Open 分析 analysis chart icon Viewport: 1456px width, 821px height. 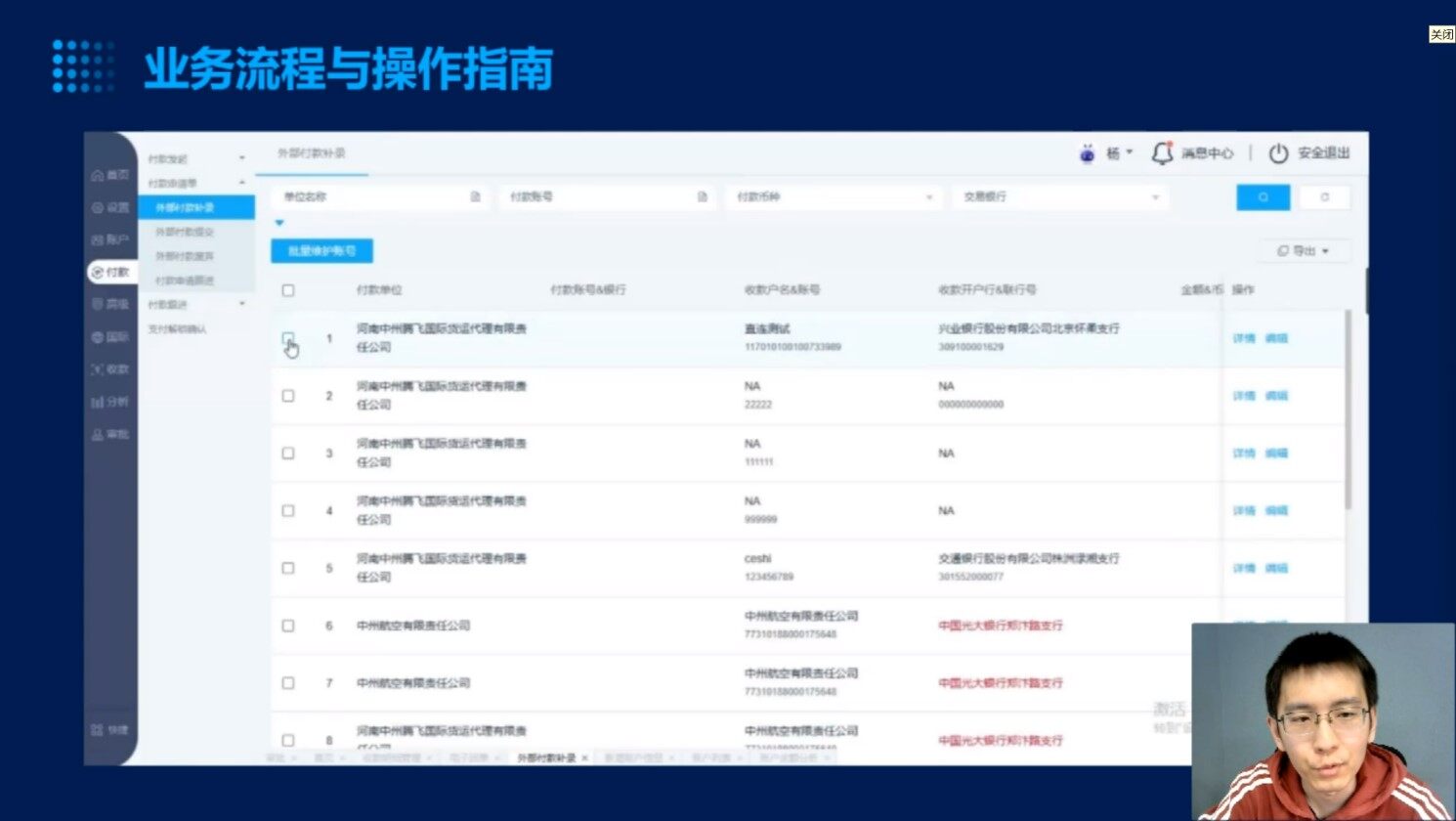(x=109, y=402)
